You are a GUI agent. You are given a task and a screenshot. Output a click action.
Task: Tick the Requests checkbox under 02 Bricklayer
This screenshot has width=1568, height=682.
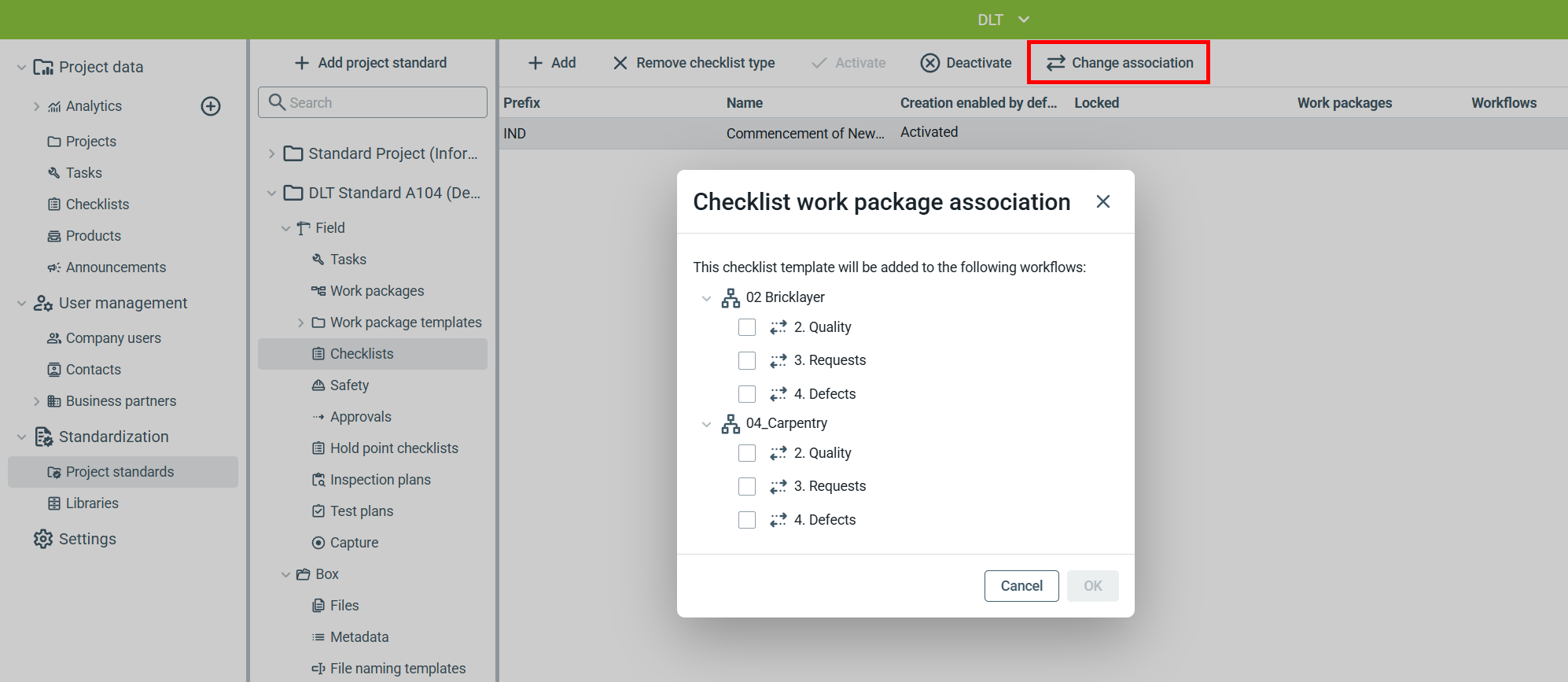[x=747, y=360]
